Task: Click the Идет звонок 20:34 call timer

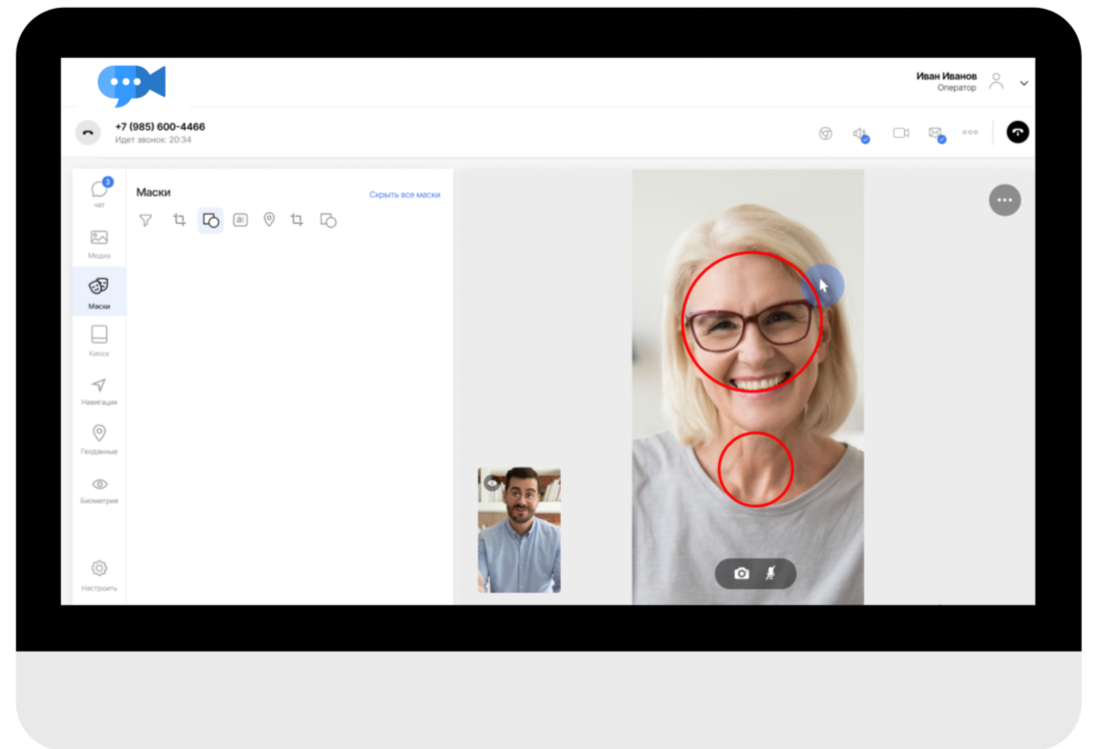Action: click(x=153, y=140)
